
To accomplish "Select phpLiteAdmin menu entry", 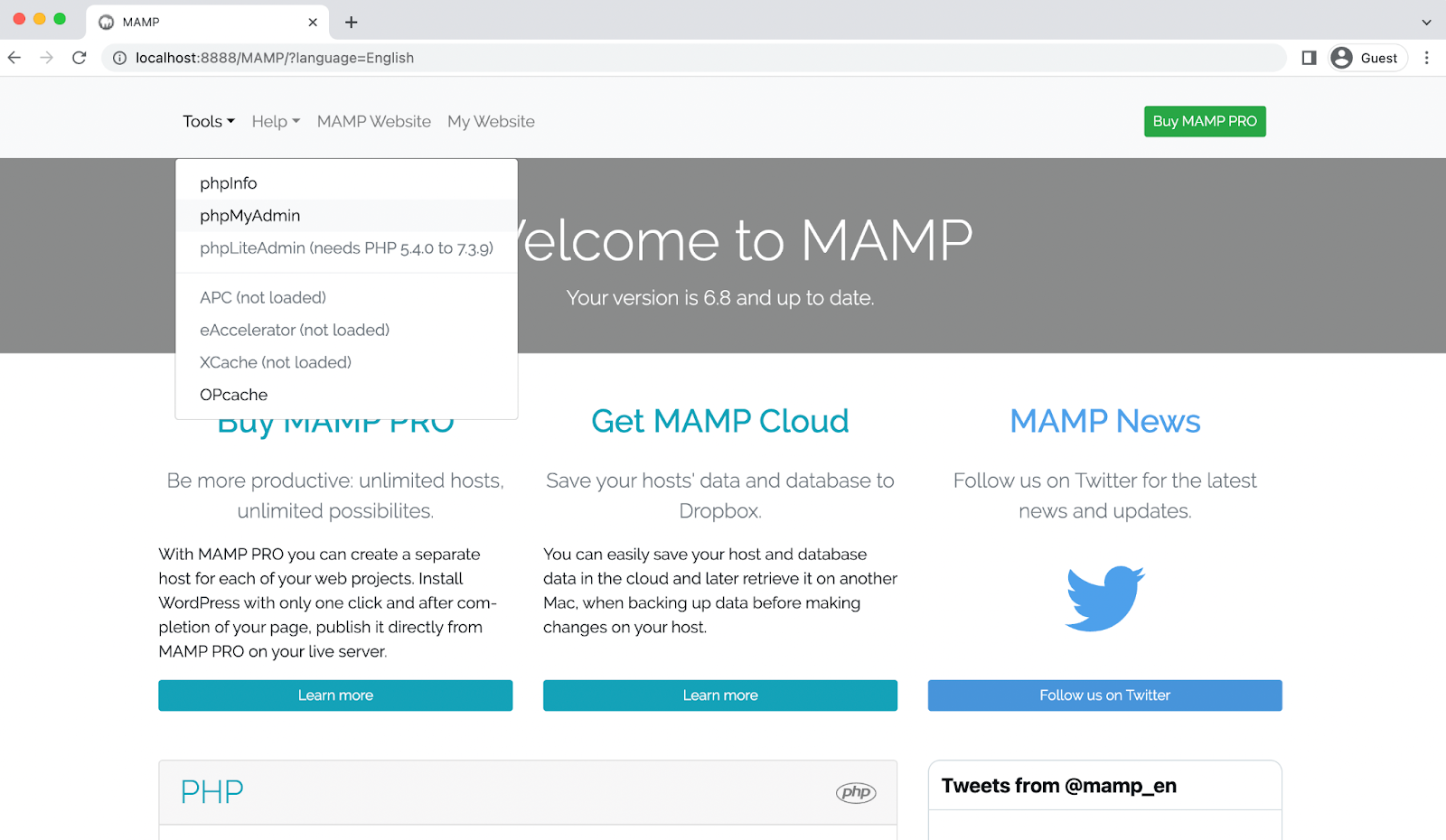I will [346, 248].
